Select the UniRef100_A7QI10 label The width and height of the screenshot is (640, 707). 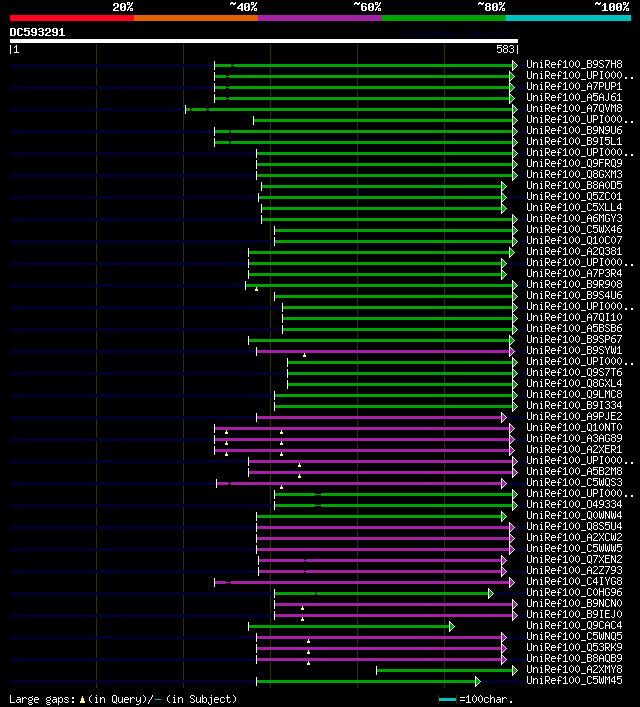point(574,317)
